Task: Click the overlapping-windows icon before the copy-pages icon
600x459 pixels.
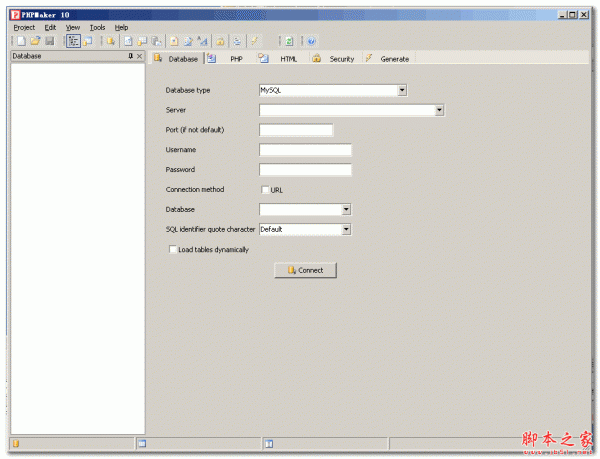Action: point(142,41)
